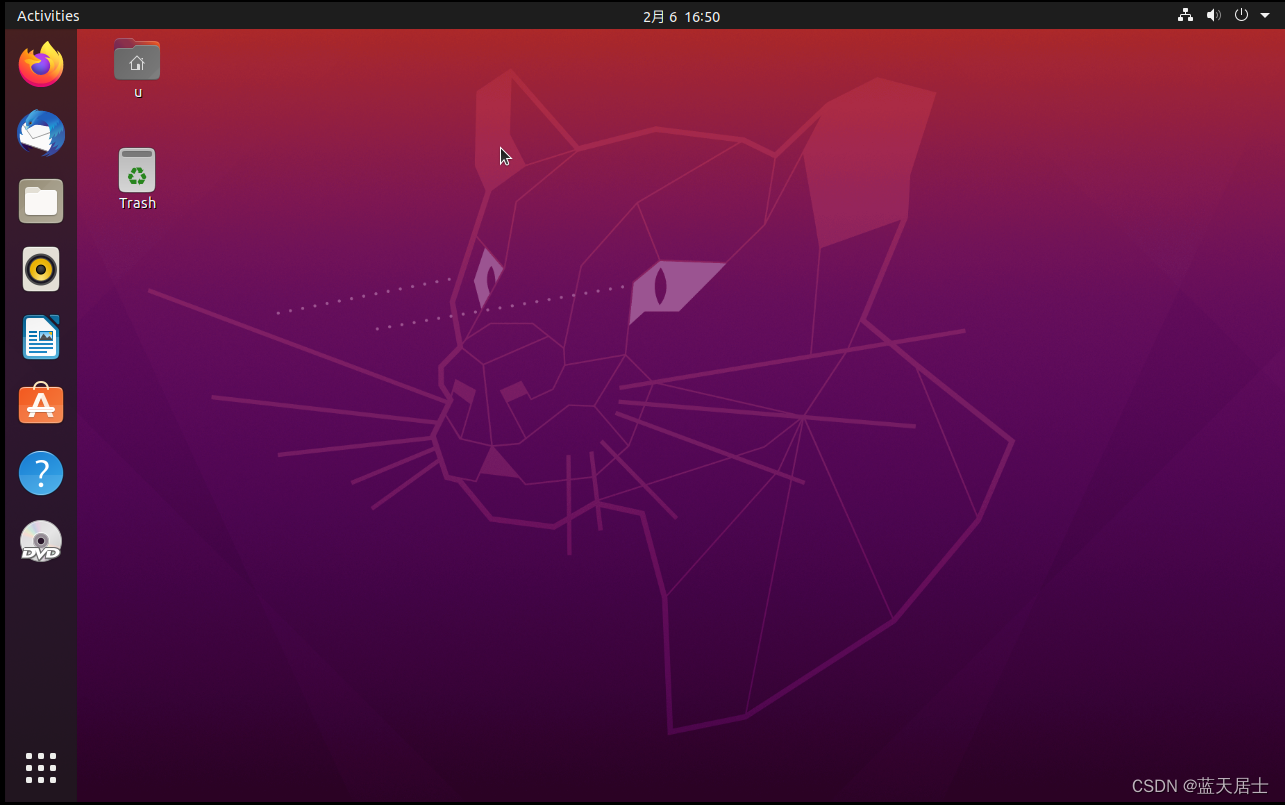
Task: Click the u label under the home folder
Action: 138,92
